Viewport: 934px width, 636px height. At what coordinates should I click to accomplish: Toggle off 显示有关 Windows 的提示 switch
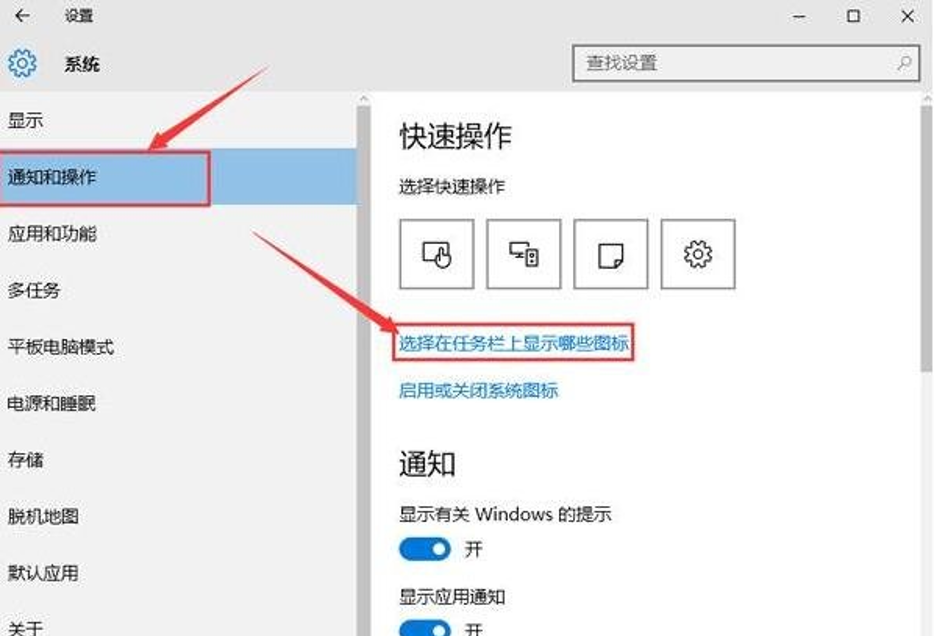tap(425, 549)
